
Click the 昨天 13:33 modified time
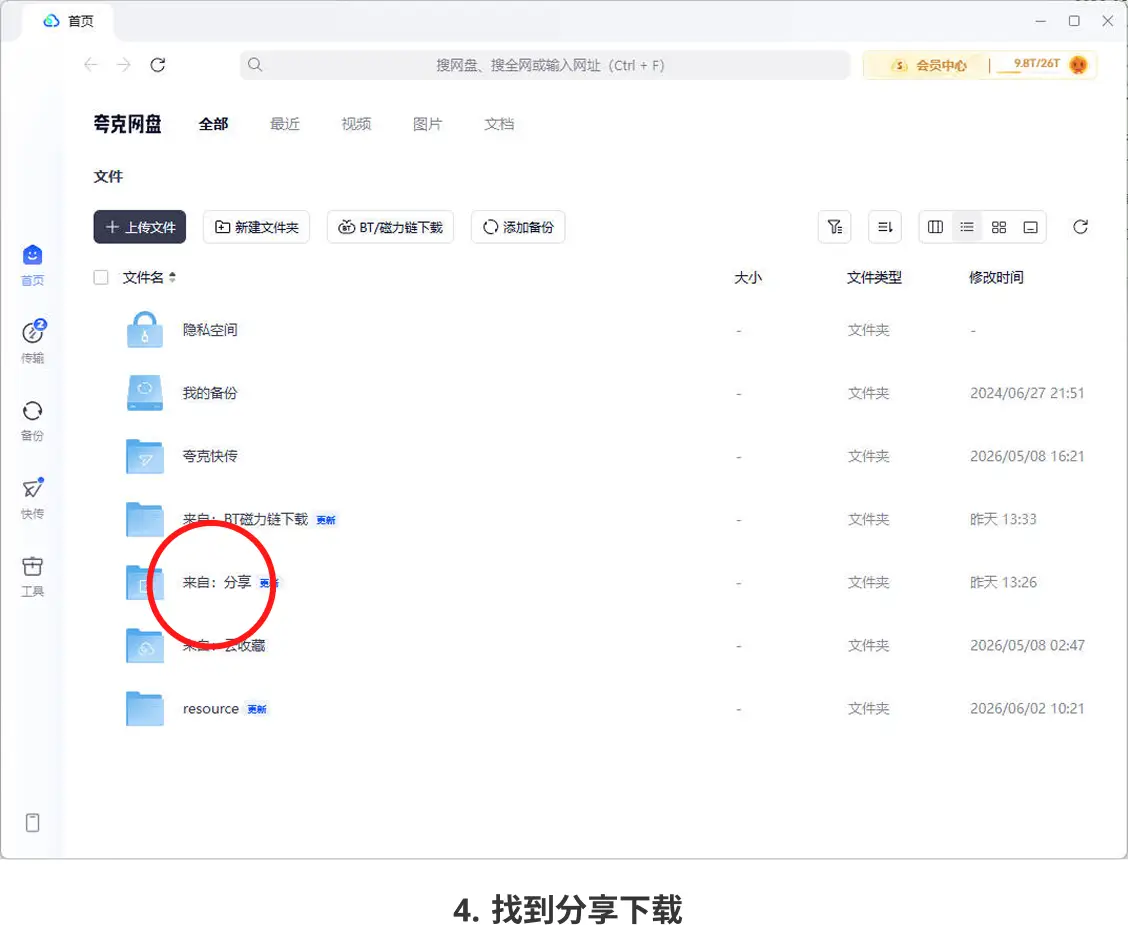tap(1003, 519)
